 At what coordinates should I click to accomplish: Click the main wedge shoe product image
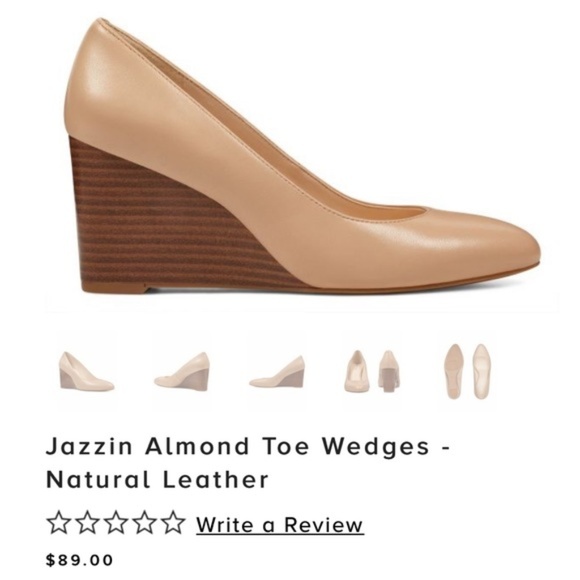click(301, 155)
